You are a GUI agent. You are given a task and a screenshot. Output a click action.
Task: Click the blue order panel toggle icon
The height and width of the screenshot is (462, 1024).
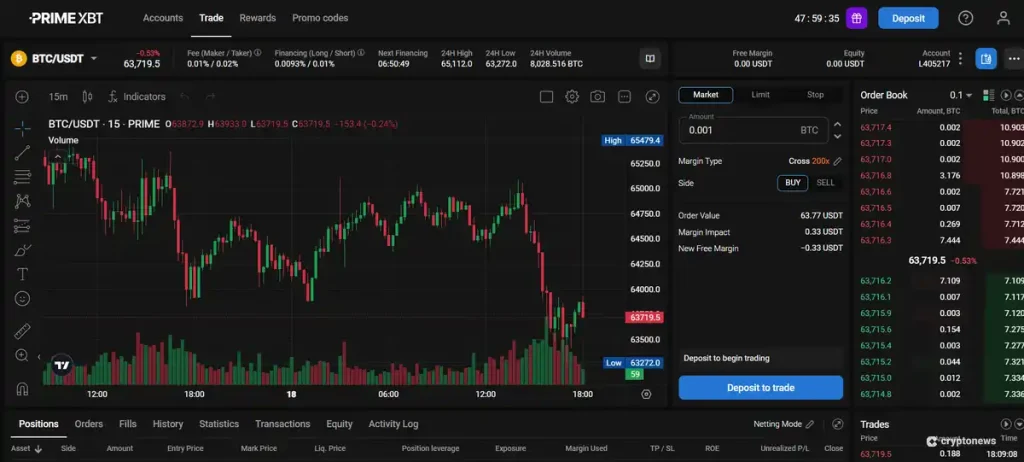pos(986,59)
